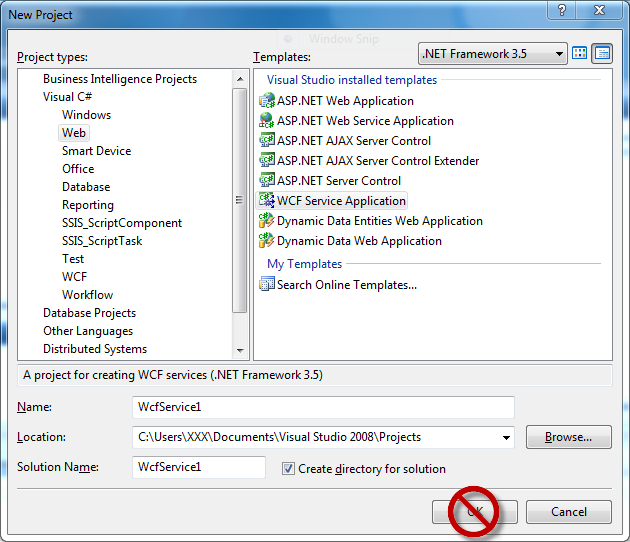Select Reporting project type
The width and height of the screenshot is (630, 542).
pos(88,205)
